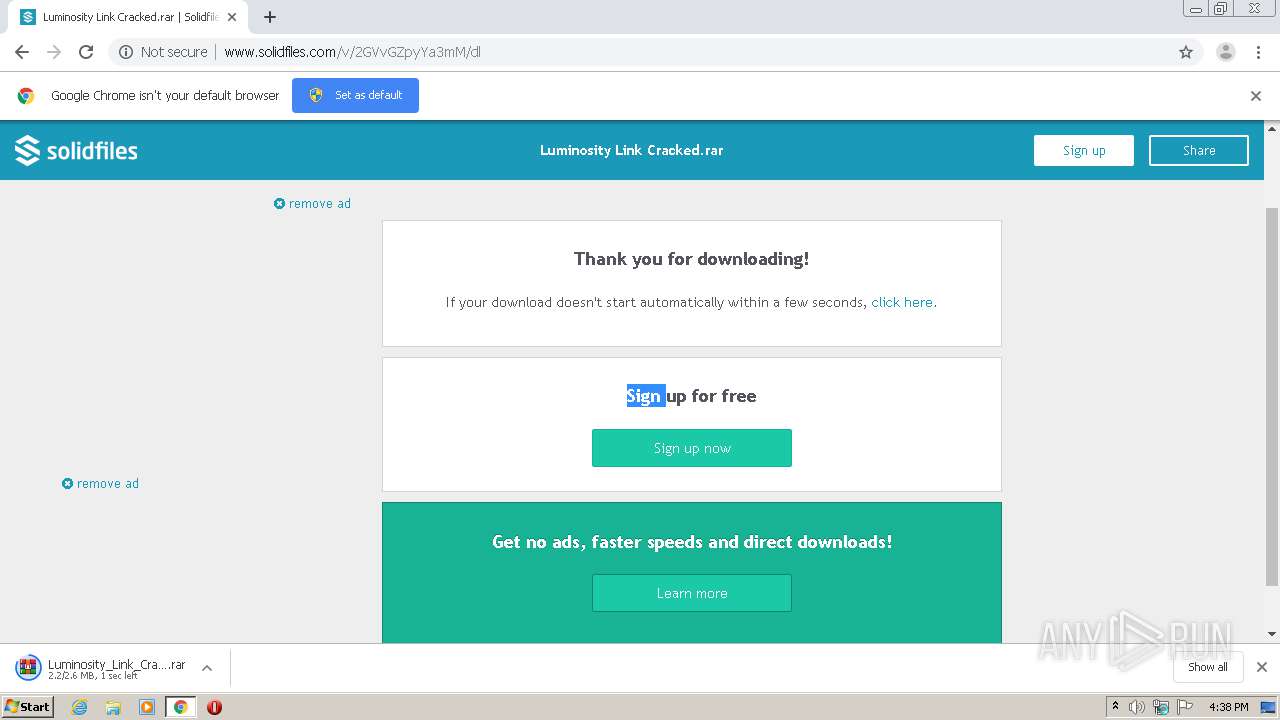Screen dimensions: 1280x720
Task: Open a new tab with the plus button
Action: [x=270, y=17]
